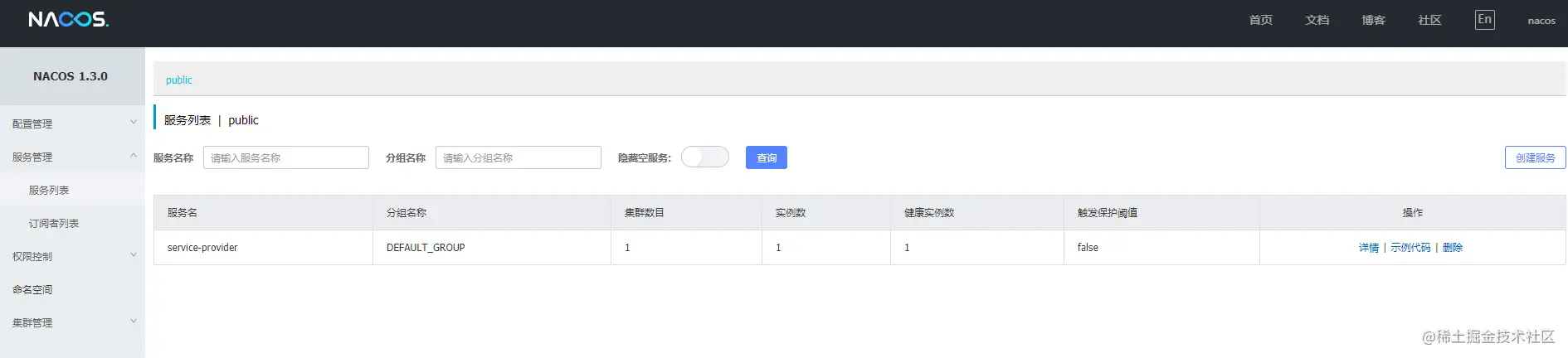
Task: Click the 创建服务 button
Action: (x=1535, y=157)
